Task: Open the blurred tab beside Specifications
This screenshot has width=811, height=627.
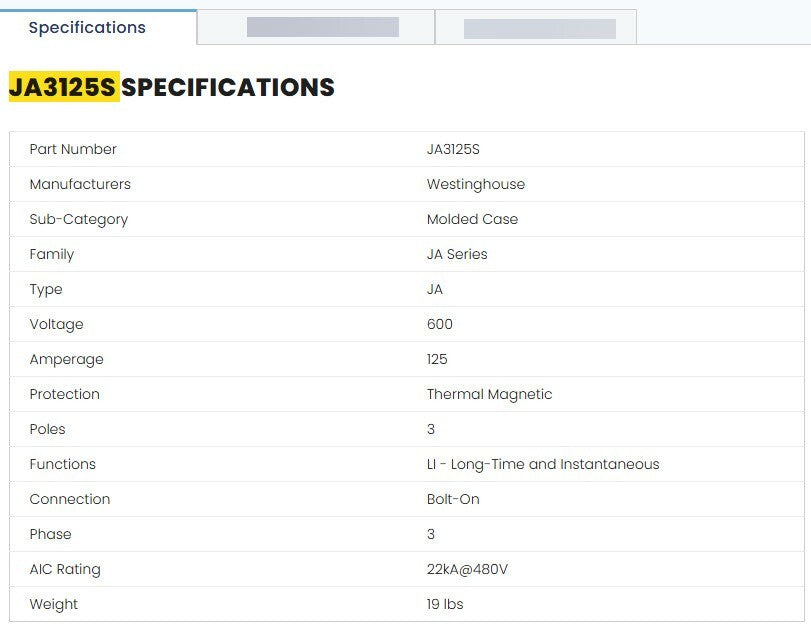Action: [322, 28]
